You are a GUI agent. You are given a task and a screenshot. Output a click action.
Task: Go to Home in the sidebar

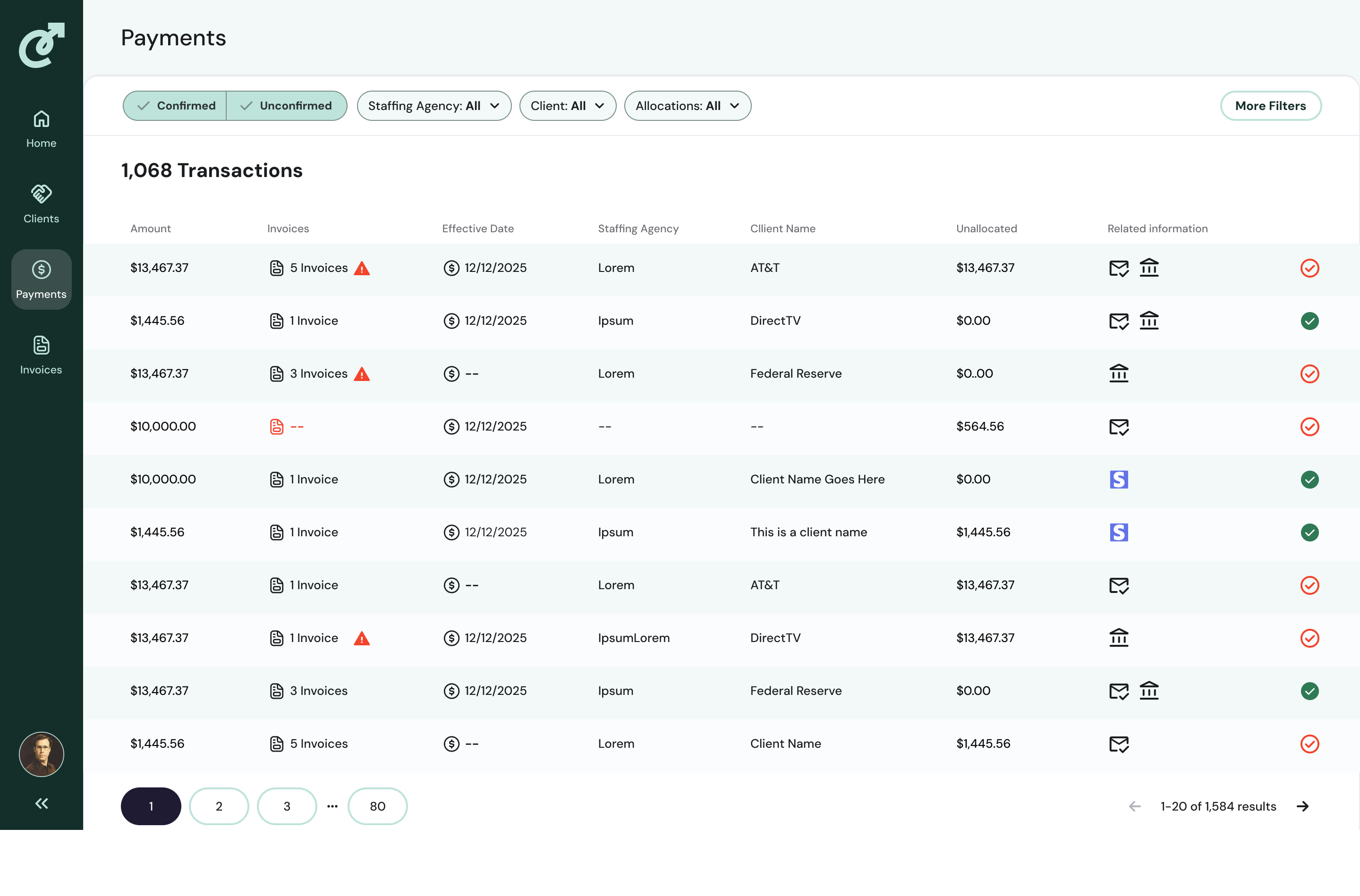[41, 129]
